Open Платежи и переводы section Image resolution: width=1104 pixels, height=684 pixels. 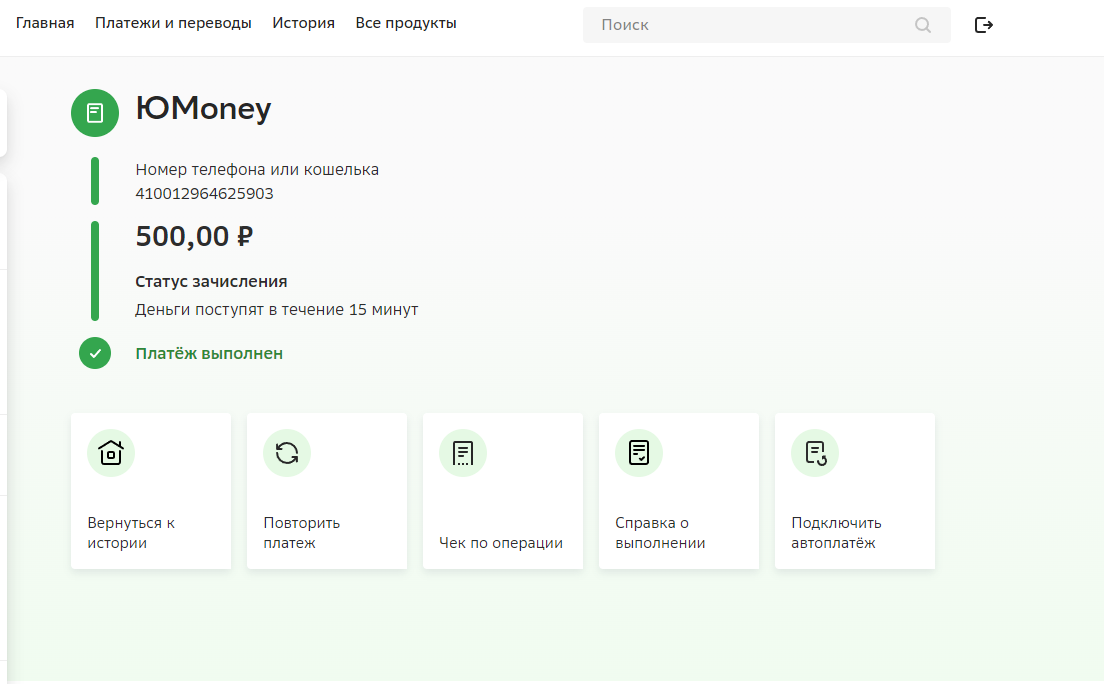pyautogui.click(x=173, y=23)
